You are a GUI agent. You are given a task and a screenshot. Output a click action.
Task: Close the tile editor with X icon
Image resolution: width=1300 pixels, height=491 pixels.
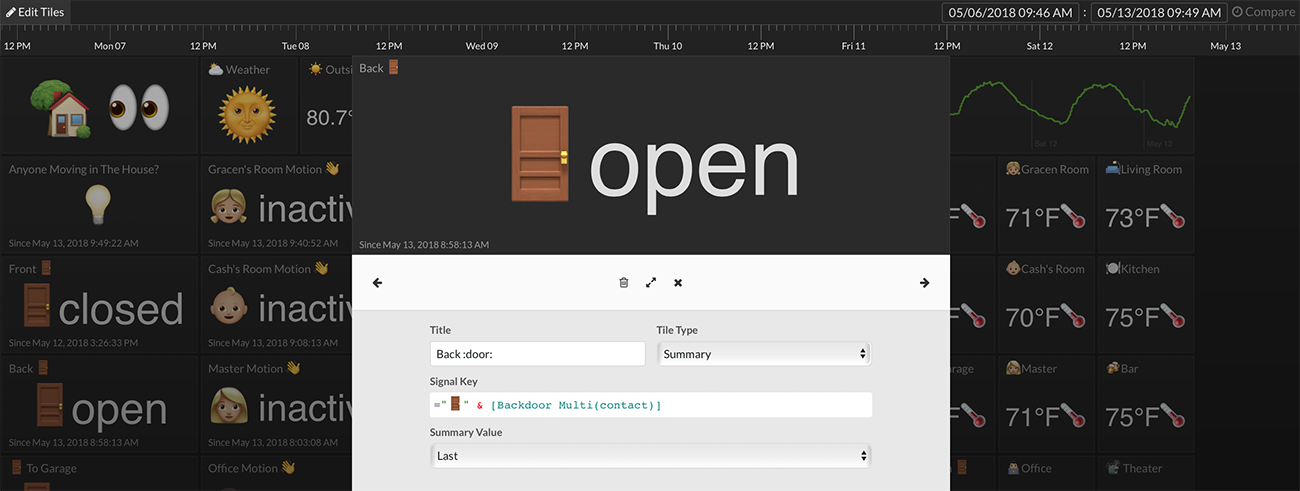678,283
